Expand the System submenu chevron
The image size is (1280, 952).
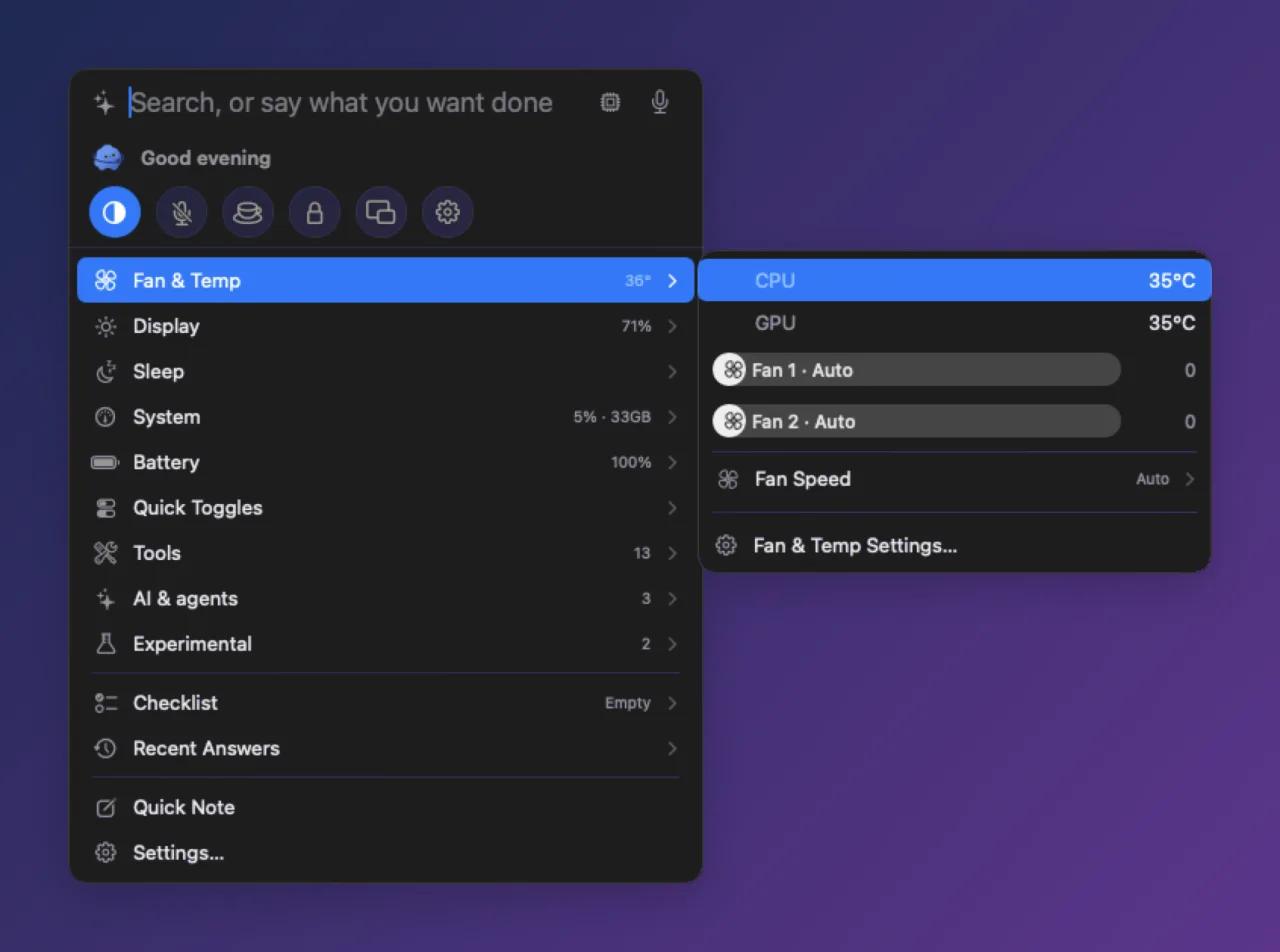click(672, 417)
